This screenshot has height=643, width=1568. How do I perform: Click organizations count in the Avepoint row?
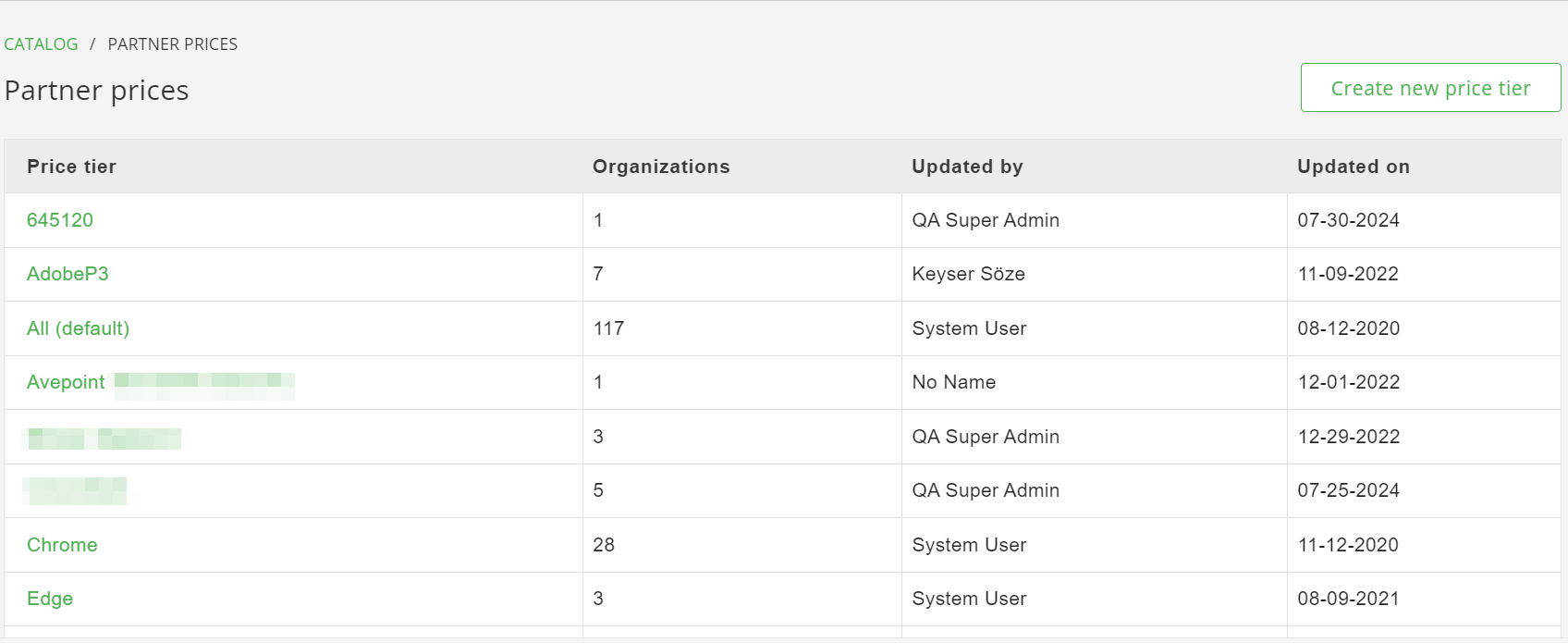click(598, 382)
